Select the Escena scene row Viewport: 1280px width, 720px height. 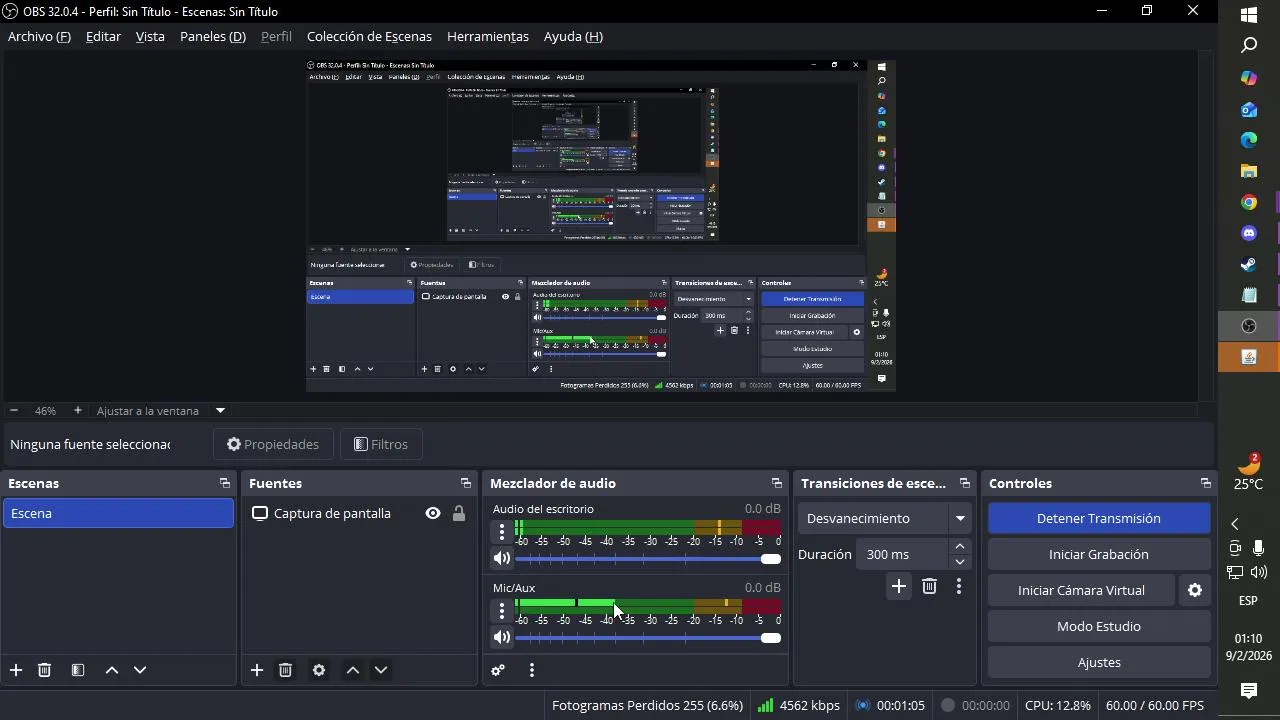[x=118, y=513]
